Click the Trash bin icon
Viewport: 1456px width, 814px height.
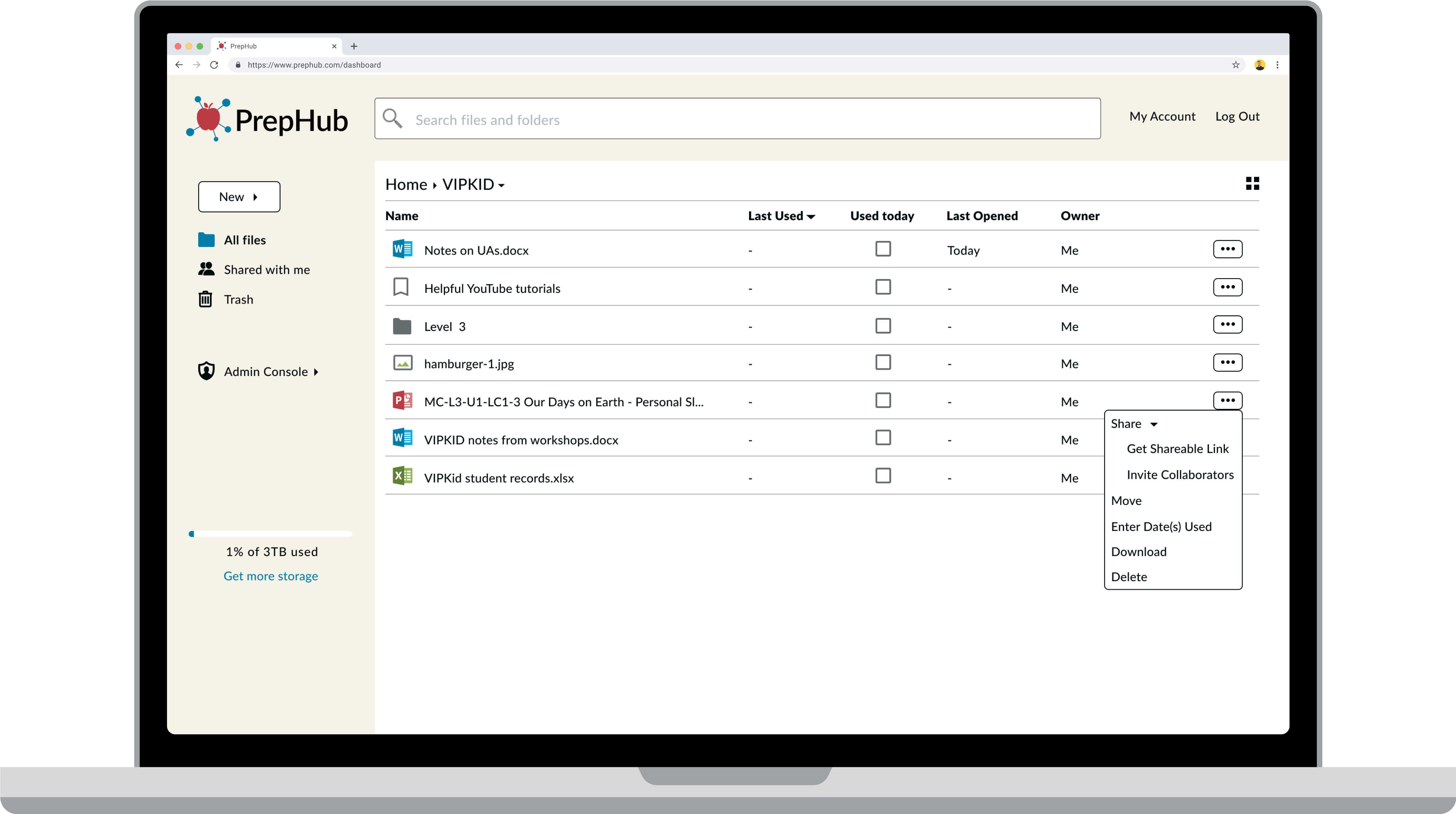205,299
